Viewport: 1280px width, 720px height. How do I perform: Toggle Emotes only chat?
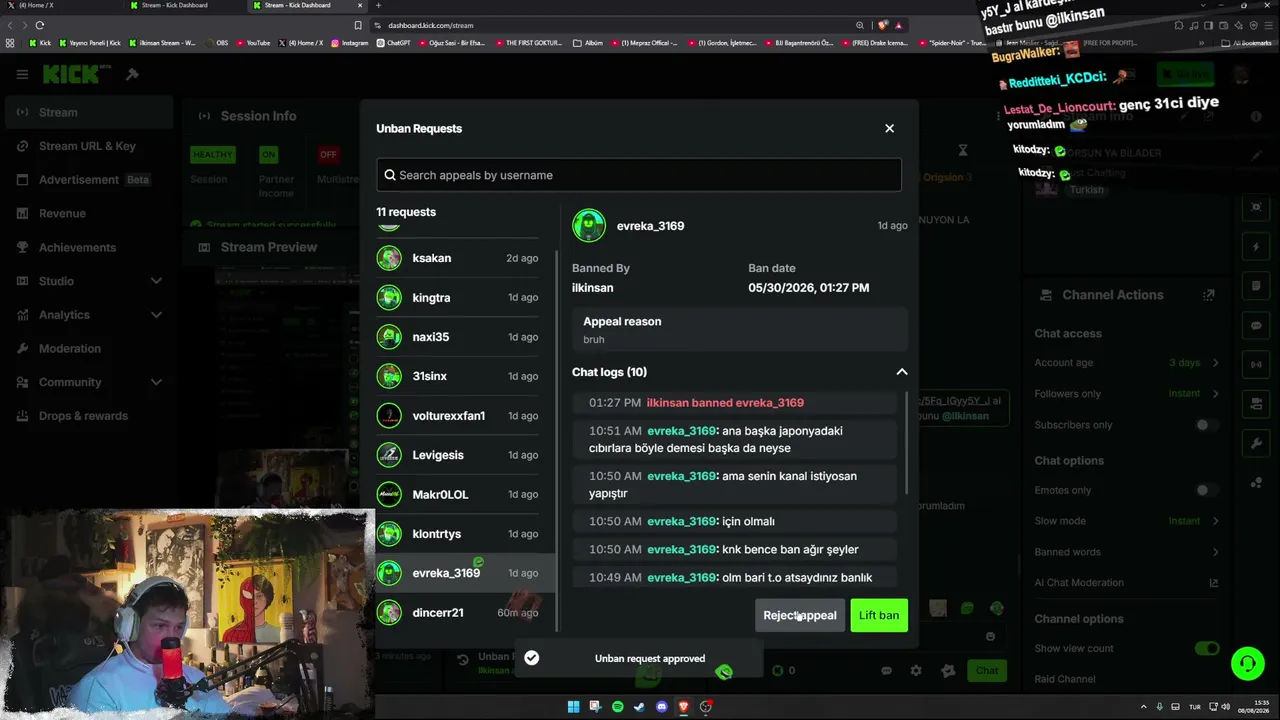1207,490
